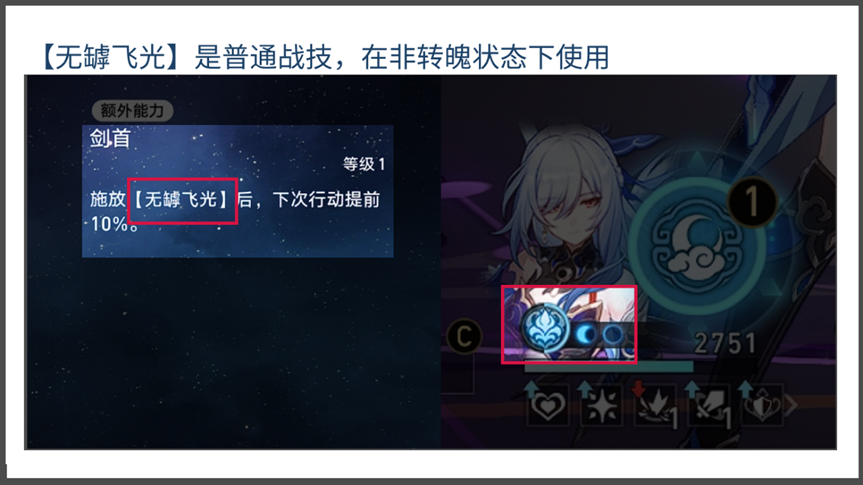Click the teal HP bar under portrait

[x=609, y=366]
